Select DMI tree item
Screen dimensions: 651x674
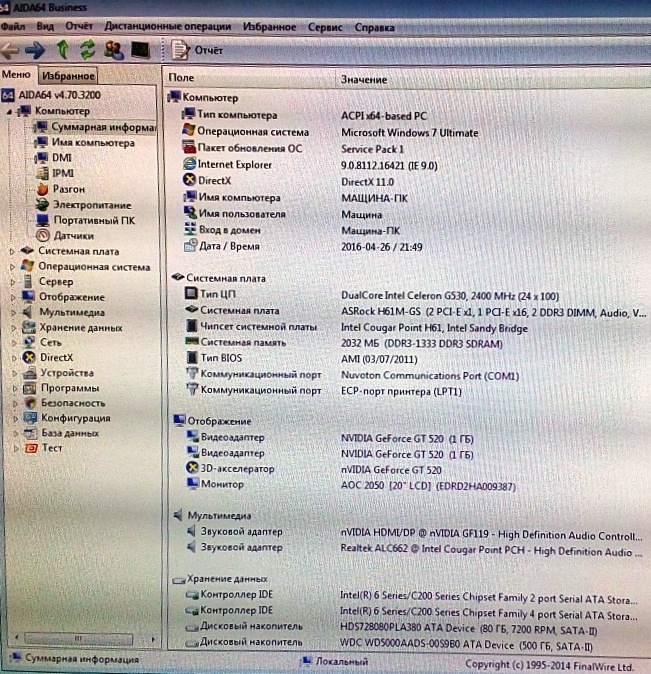(x=54, y=158)
